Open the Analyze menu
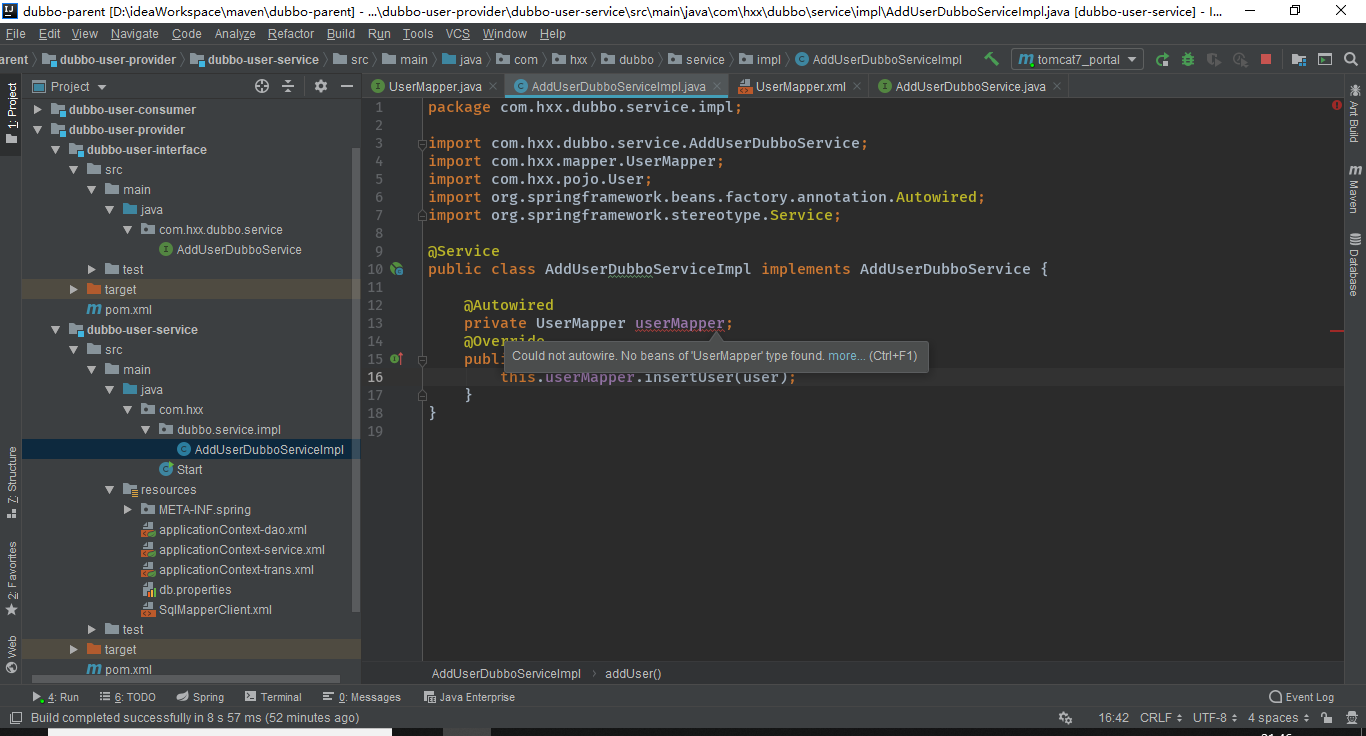The height and width of the screenshot is (736, 1366). coord(235,34)
